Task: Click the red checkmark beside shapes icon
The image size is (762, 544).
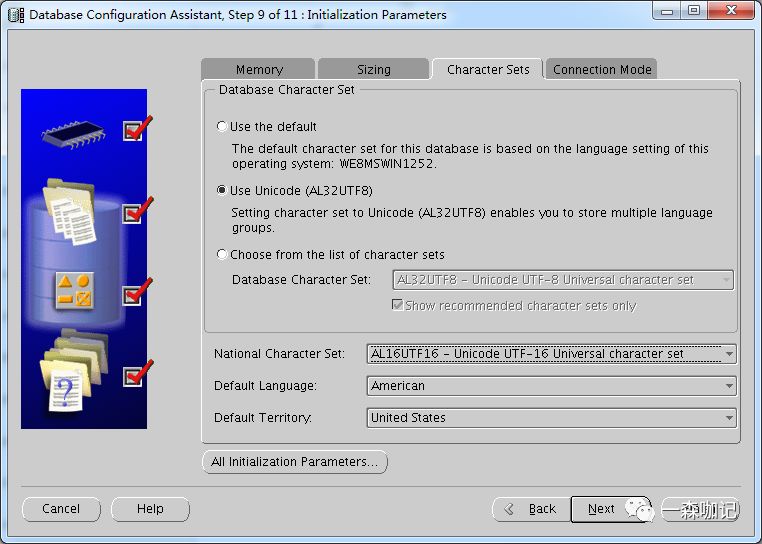Action: tap(137, 292)
